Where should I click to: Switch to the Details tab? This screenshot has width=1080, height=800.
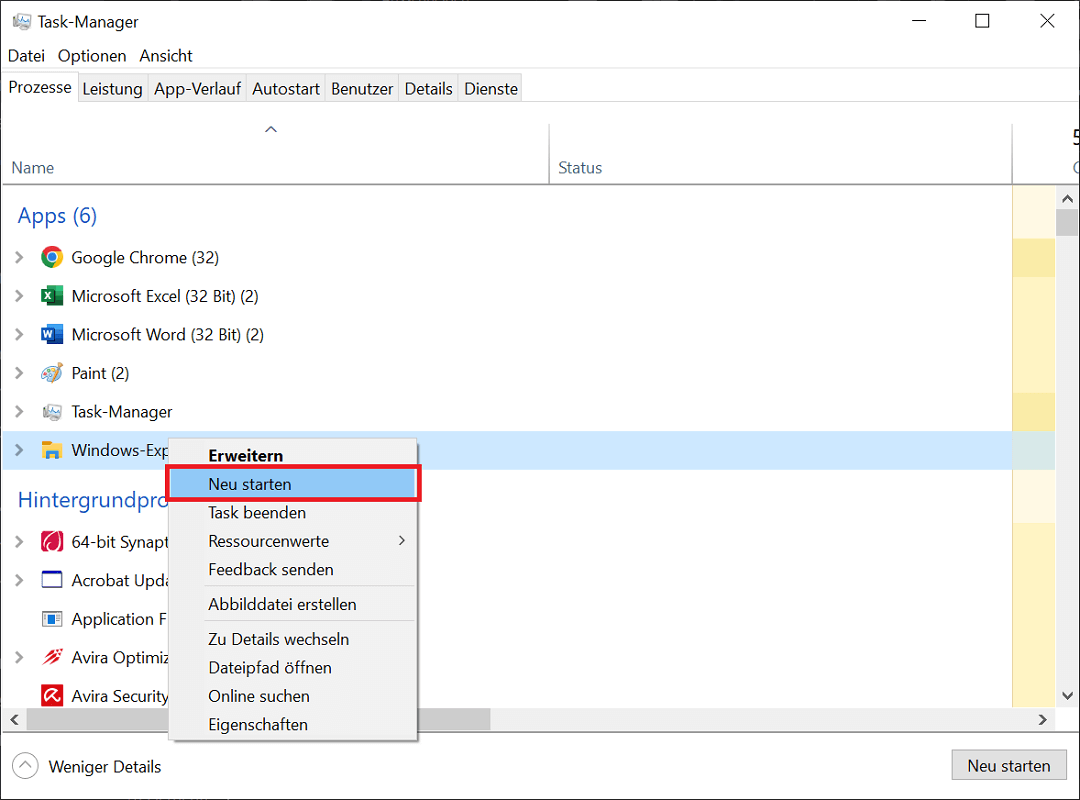[x=428, y=89]
